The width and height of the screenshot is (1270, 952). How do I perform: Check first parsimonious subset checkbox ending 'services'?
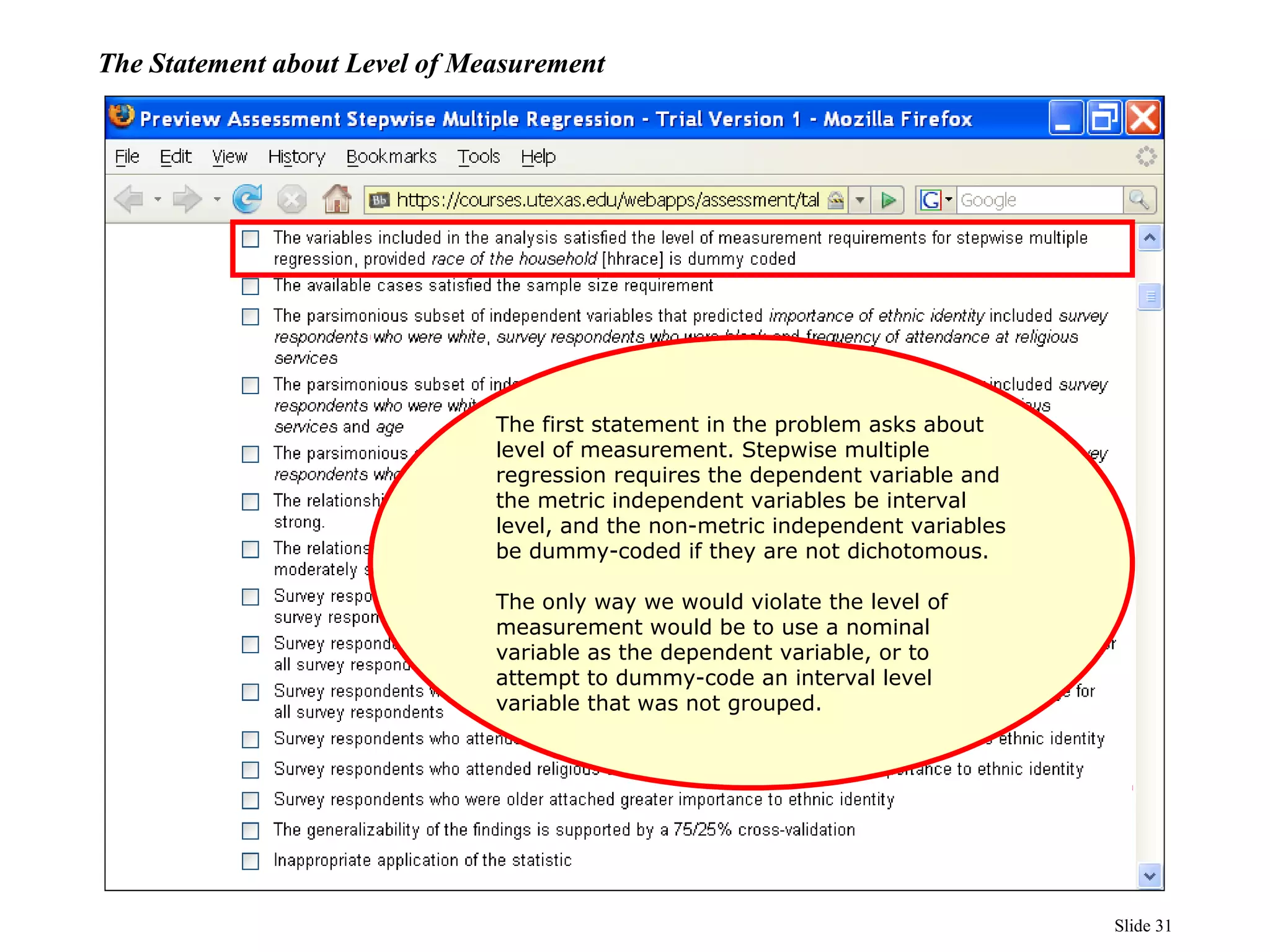click(251, 317)
